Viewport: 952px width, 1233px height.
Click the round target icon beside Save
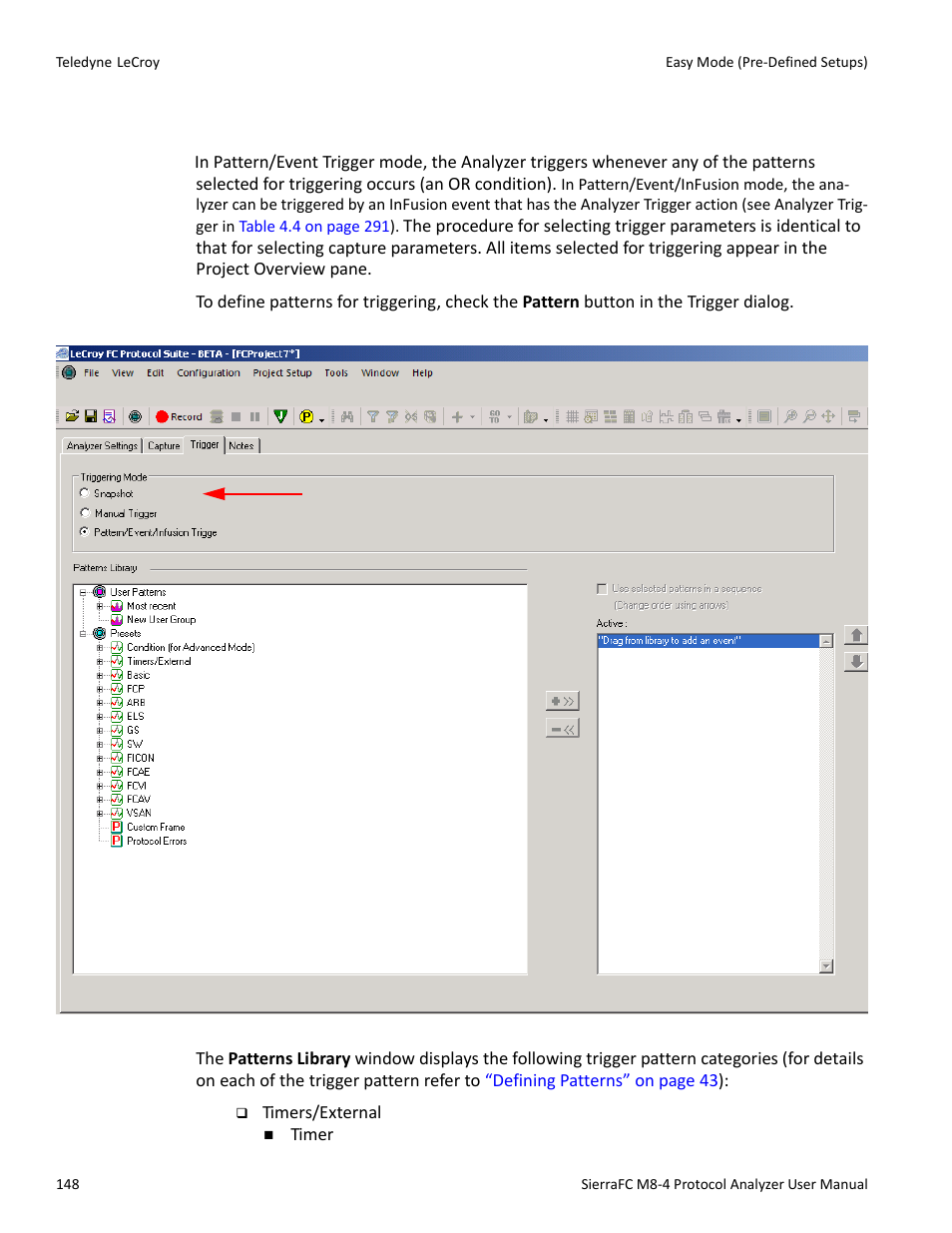click(136, 417)
